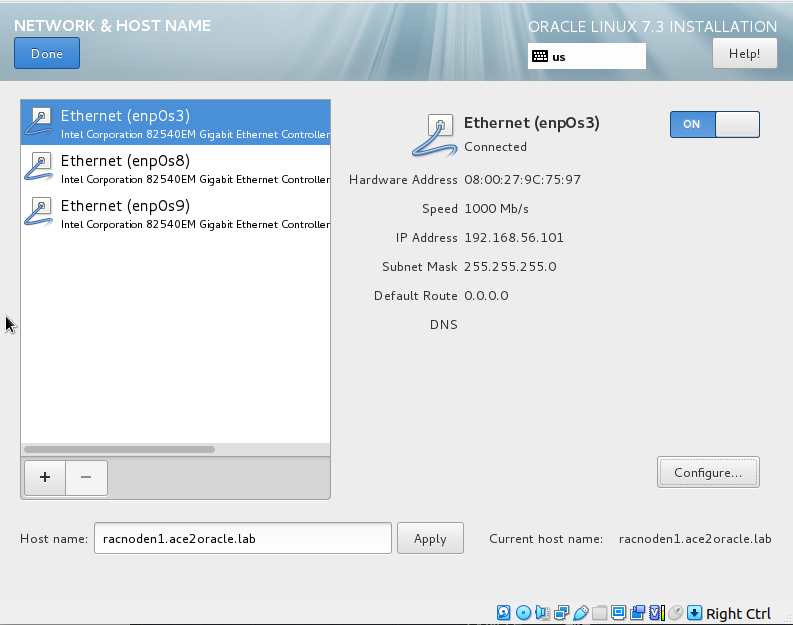Click IP address value 192.168.56.101
This screenshot has width=793, height=625.
tap(514, 238)
